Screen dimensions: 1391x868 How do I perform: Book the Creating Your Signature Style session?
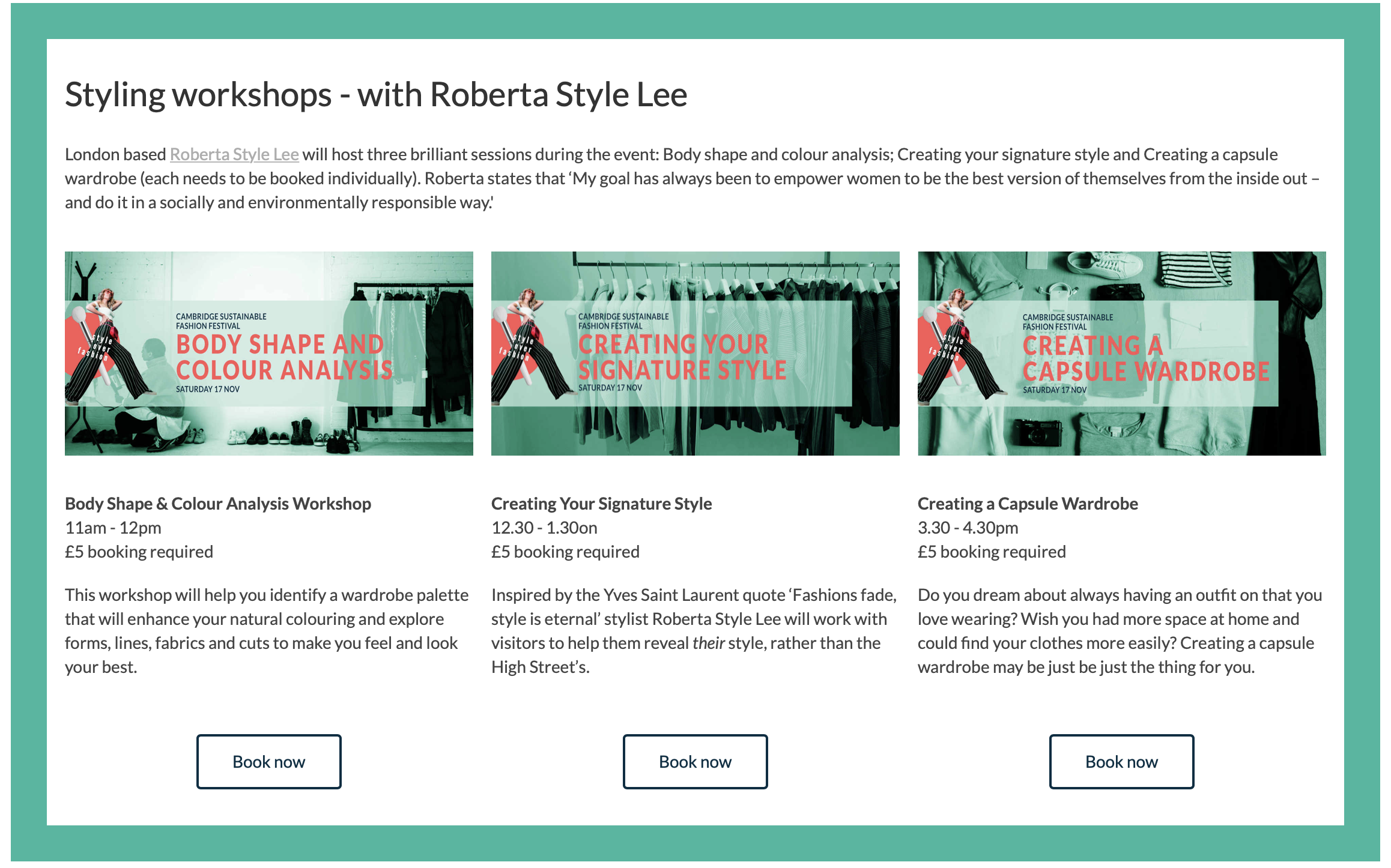click(695, 761)
